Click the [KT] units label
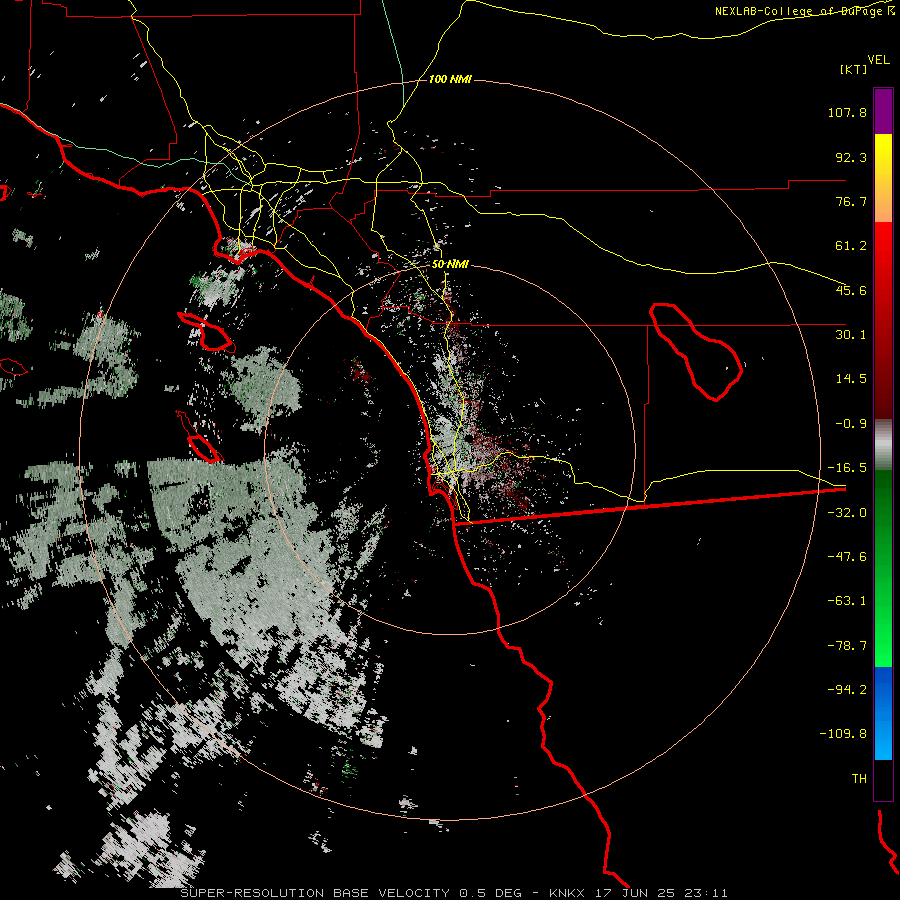The image size is (900, 900). click(853, 69)
